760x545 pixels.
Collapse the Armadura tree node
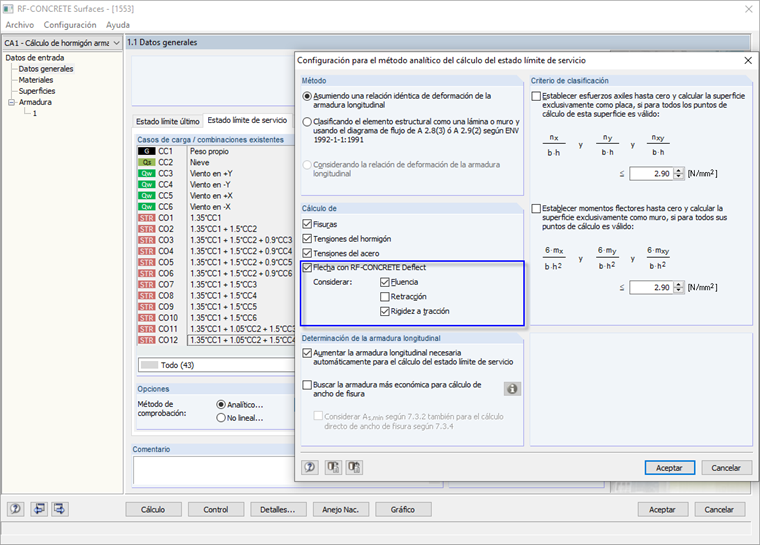[11, 102]
